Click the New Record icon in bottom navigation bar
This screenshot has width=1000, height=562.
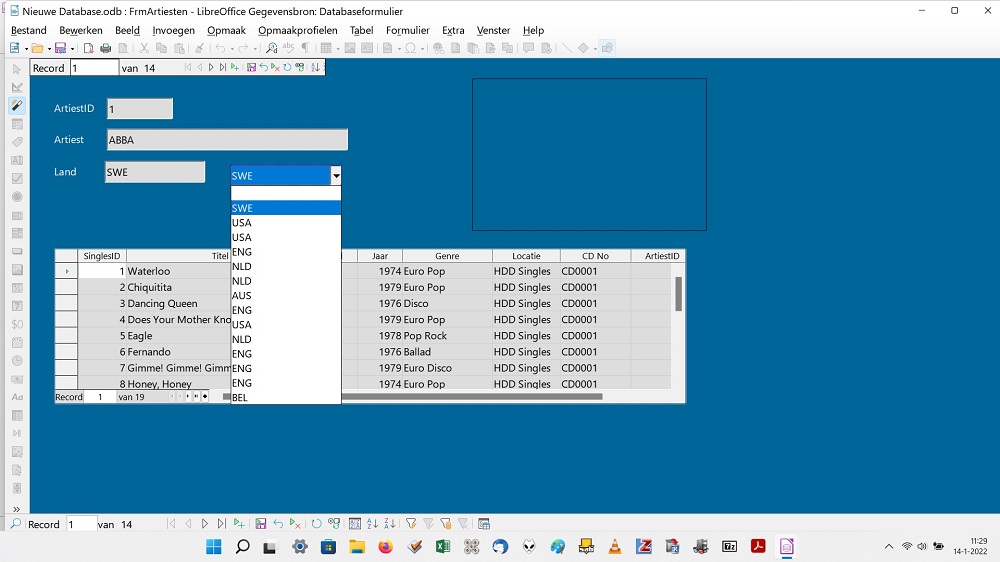click(239, 524)
